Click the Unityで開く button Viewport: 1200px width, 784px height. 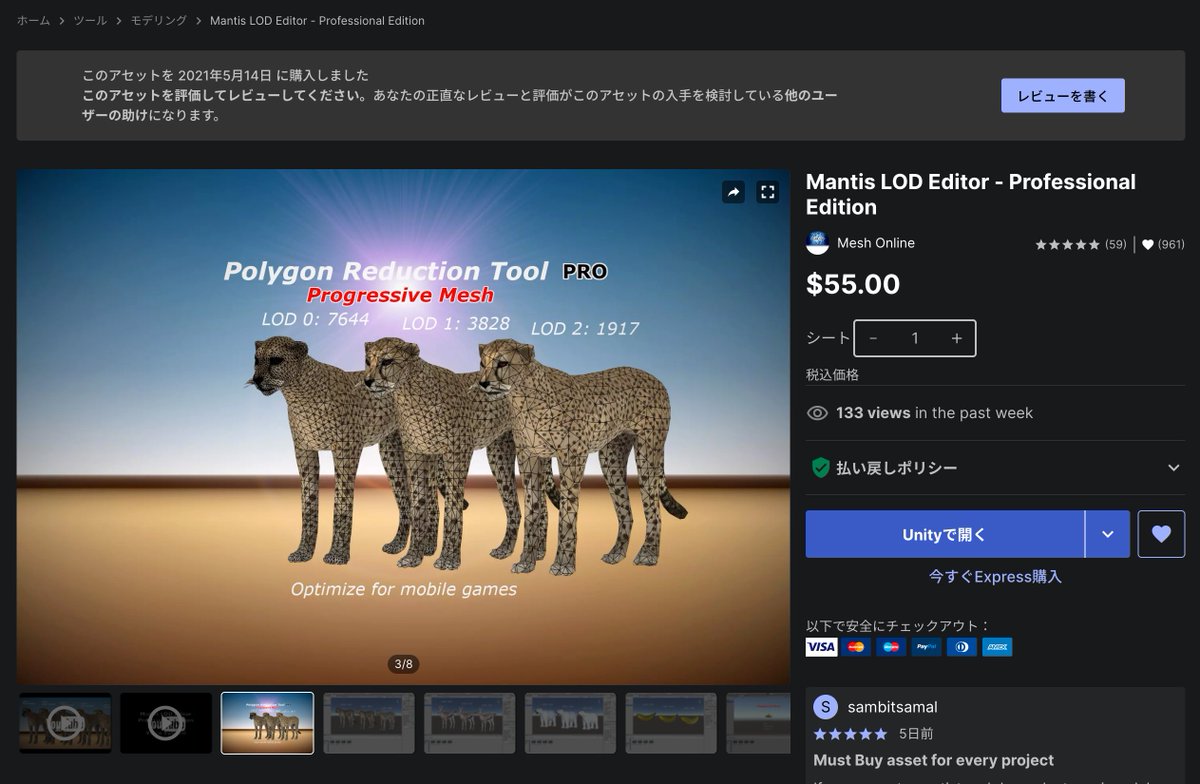pos(945,534)
